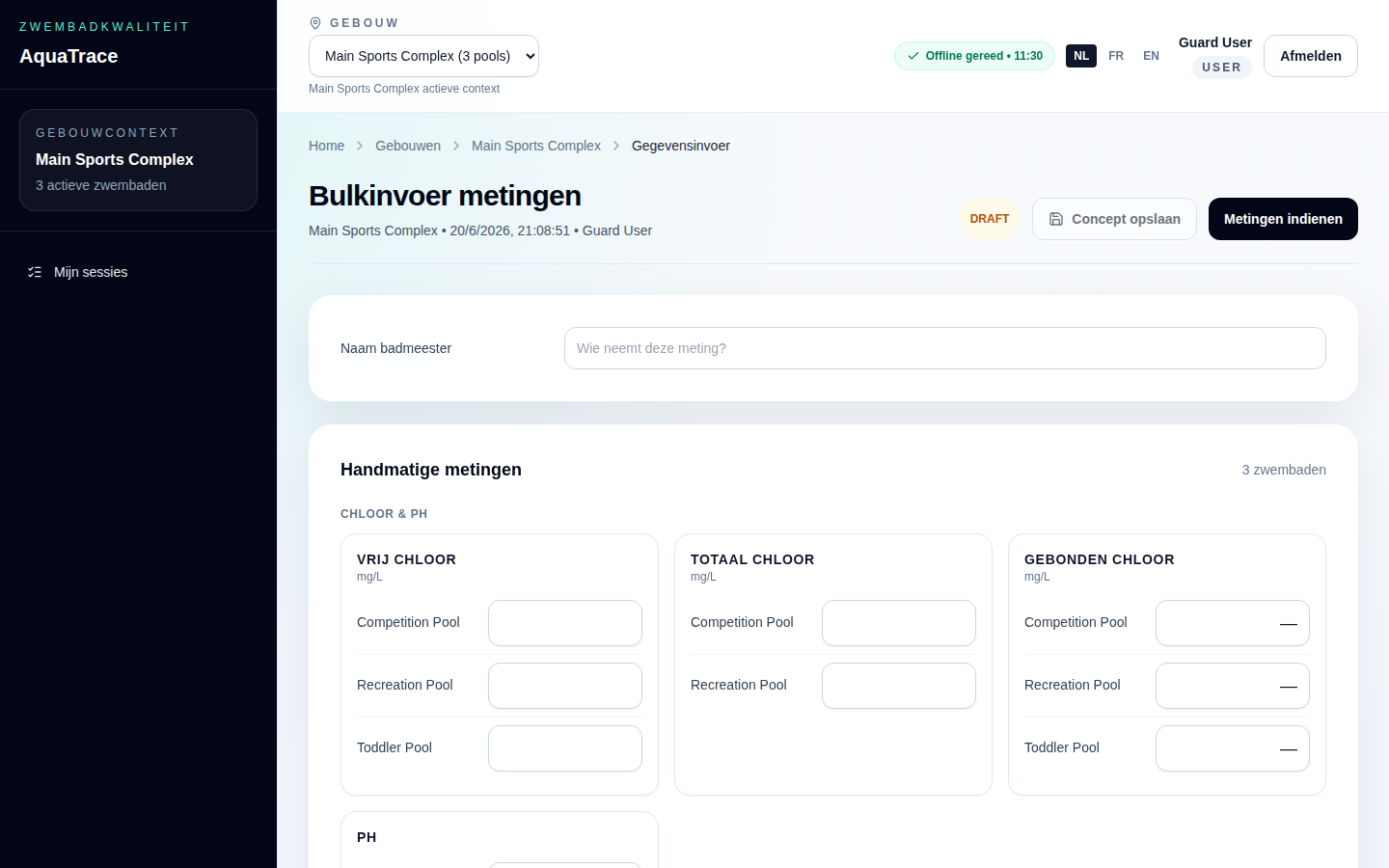Open the Main Sports Complex building dropdown
Viewport: 1389px width, 868px height.
click(423, 56)
